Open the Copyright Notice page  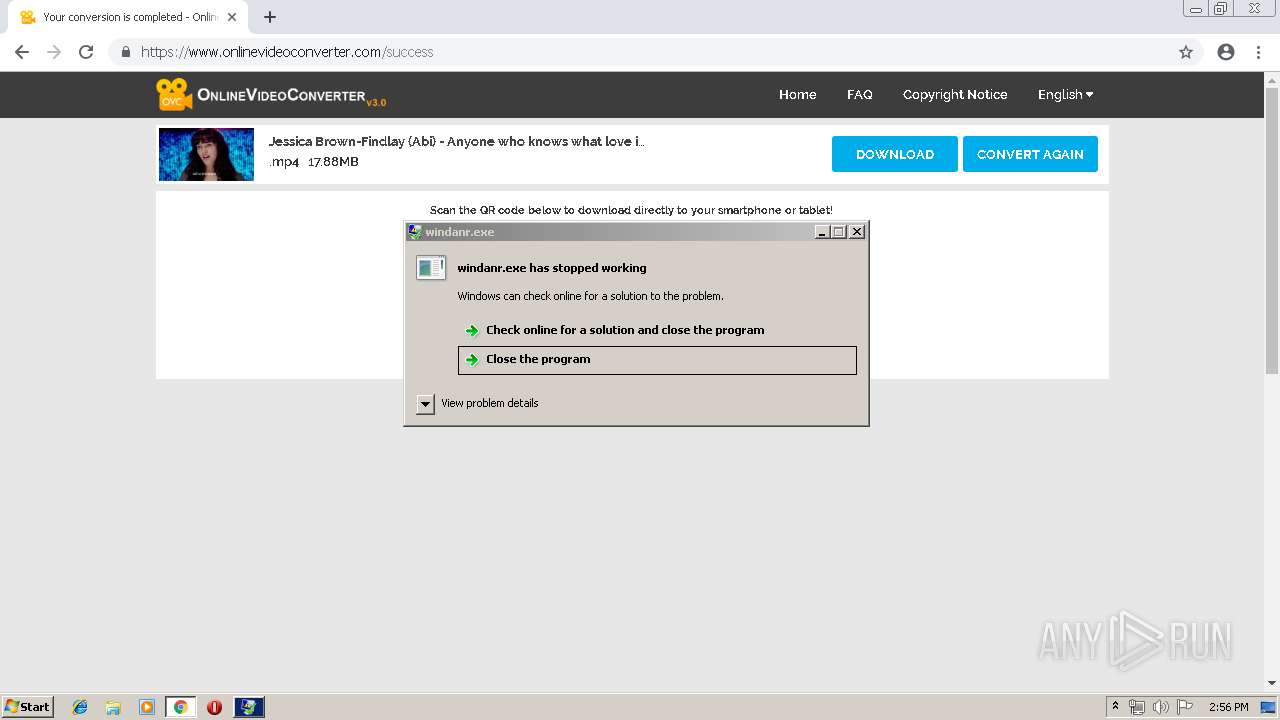click(955, 94)
